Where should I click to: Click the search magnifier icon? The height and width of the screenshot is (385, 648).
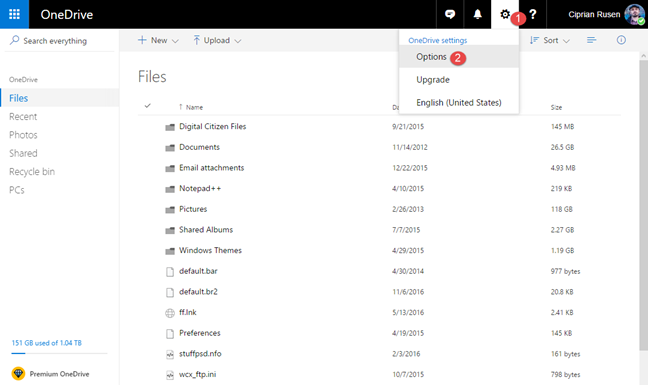14,40
